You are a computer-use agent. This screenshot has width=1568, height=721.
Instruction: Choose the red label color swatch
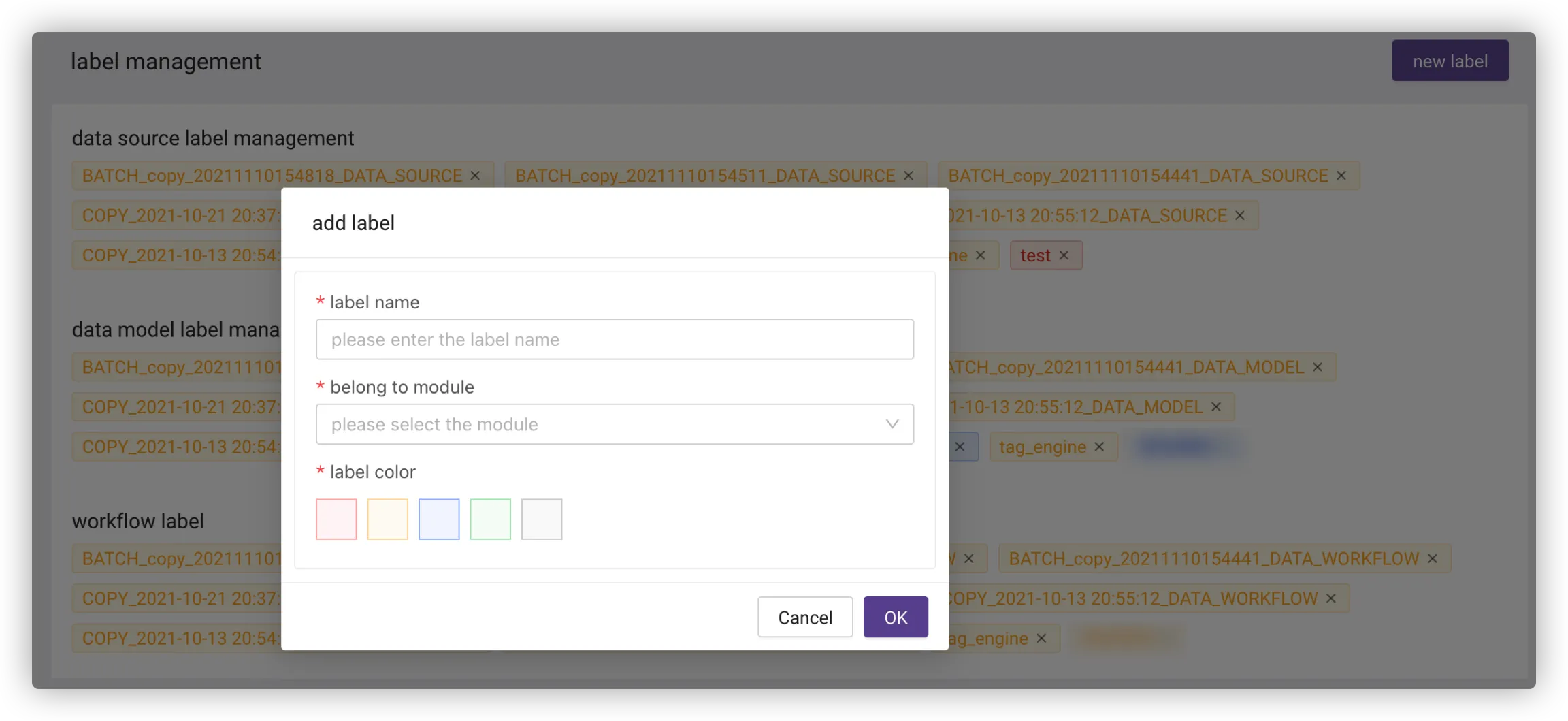click(336, 519)
